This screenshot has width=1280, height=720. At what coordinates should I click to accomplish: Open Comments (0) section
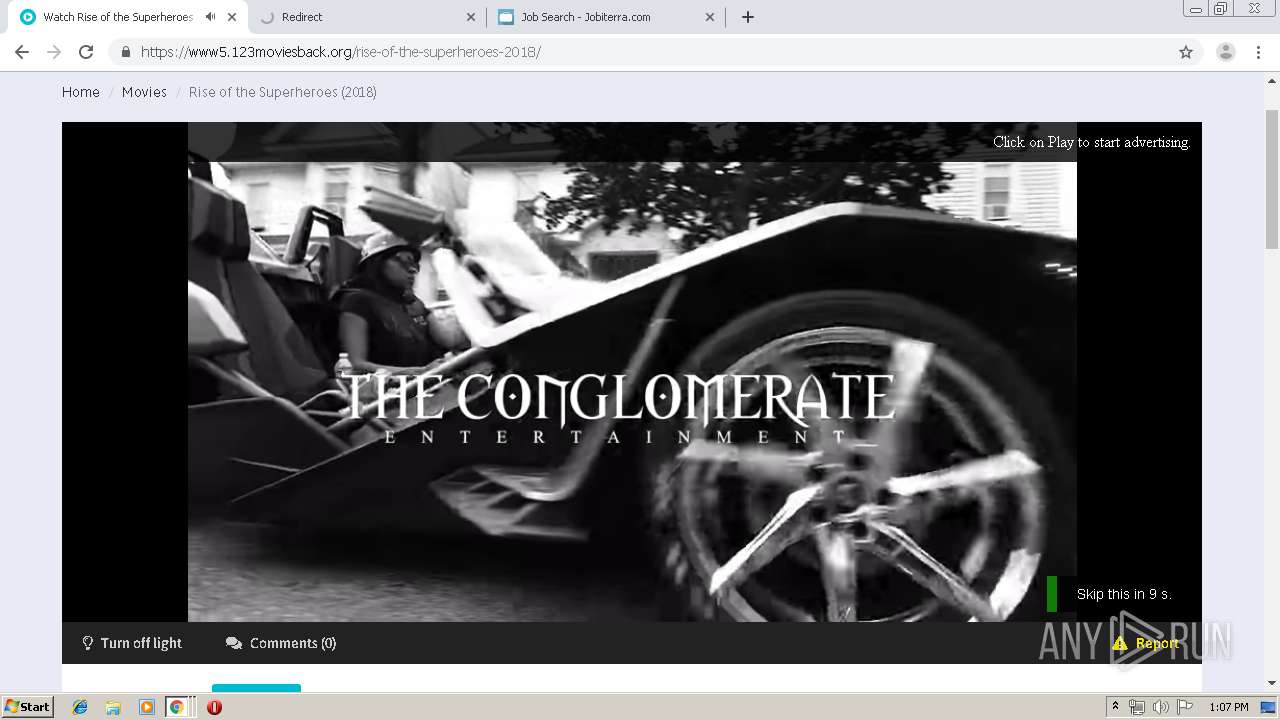click(x=281, y=643)
